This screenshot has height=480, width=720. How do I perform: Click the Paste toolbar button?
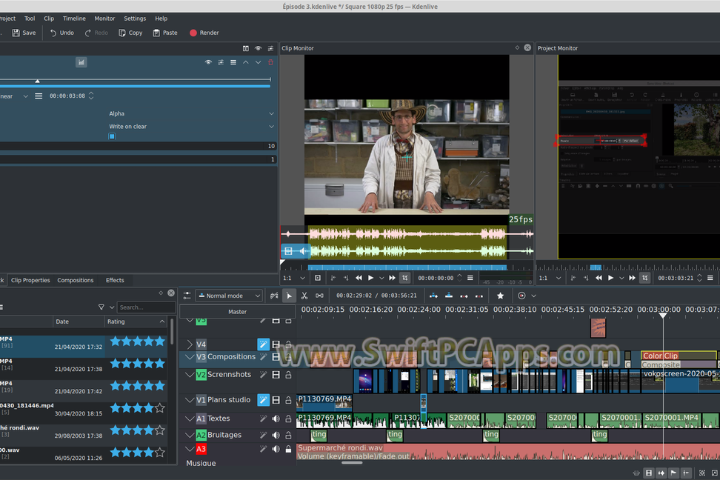point(165,33)
